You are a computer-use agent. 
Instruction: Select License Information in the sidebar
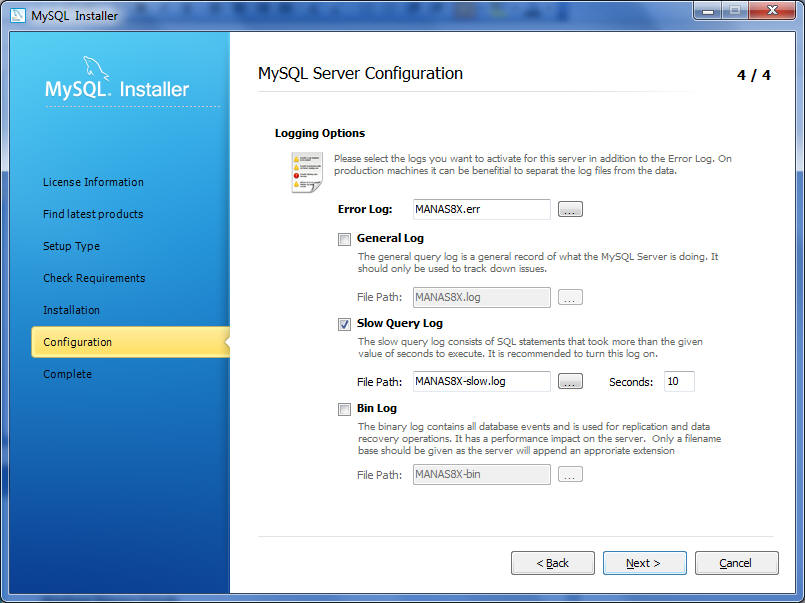(93, 182)
